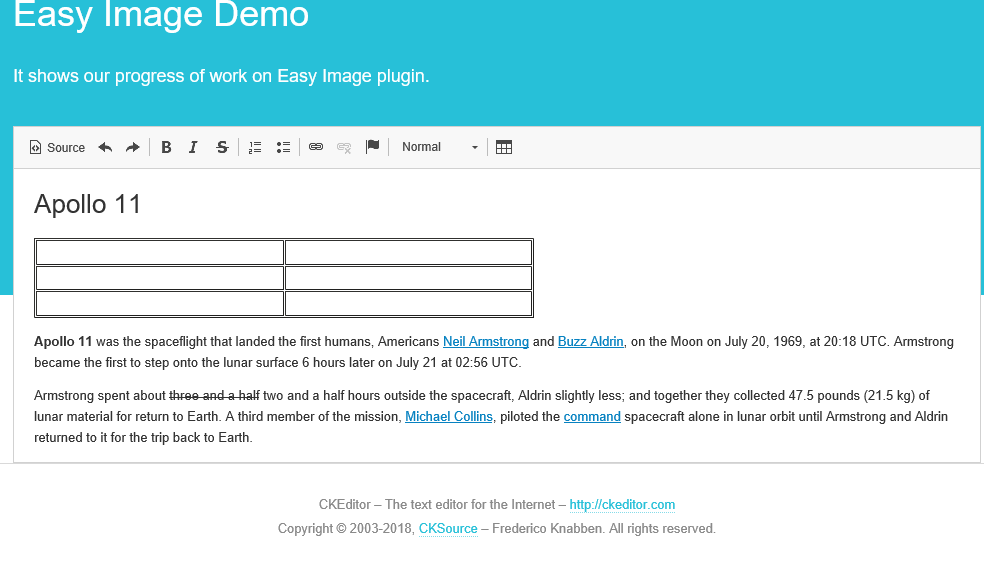Image resolution: width=984 pixels, height=588 pixels.
Task: Visit the http://ckeditor.com link
Action: click(622, 505)
